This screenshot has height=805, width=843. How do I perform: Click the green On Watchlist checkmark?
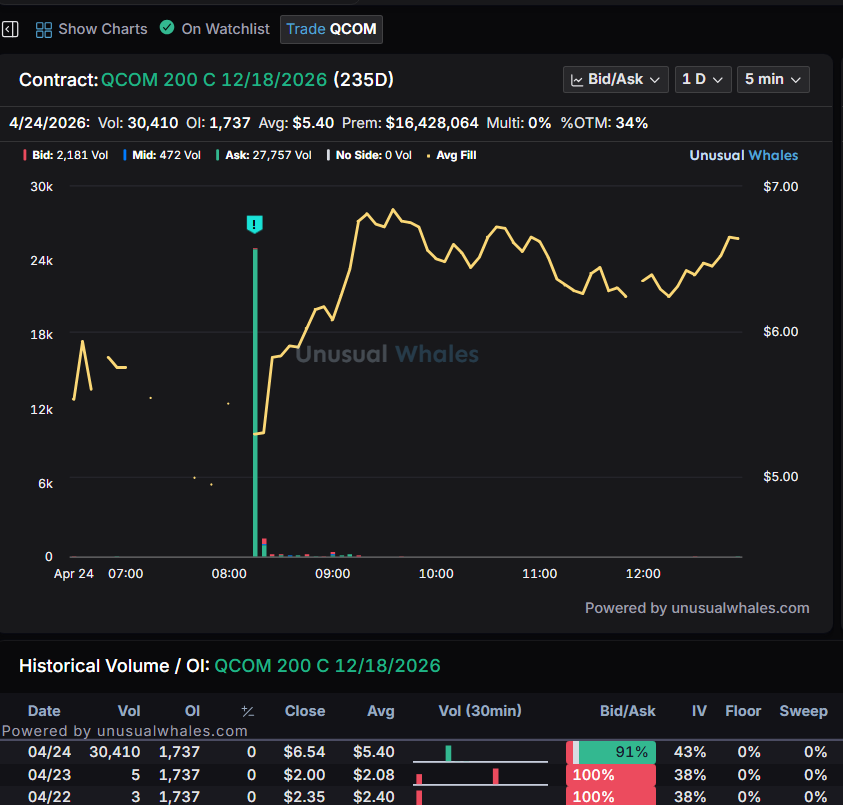[x=167, y=27]
